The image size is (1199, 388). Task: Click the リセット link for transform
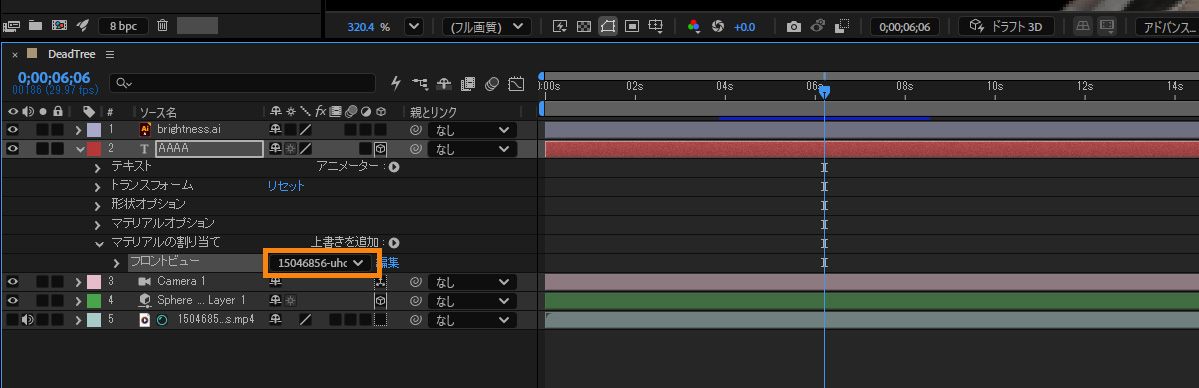285,186
